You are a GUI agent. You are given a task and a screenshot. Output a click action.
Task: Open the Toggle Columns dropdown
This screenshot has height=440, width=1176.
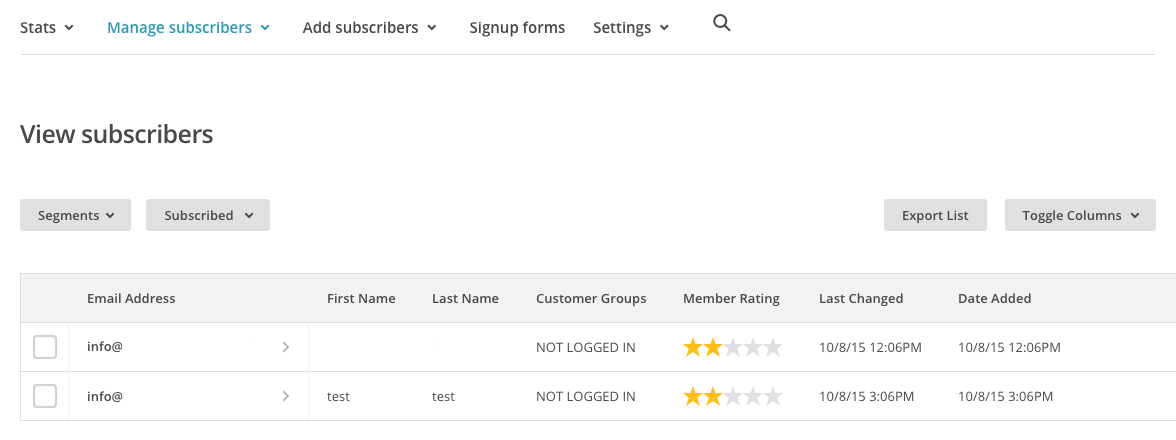coord(1080,215)
